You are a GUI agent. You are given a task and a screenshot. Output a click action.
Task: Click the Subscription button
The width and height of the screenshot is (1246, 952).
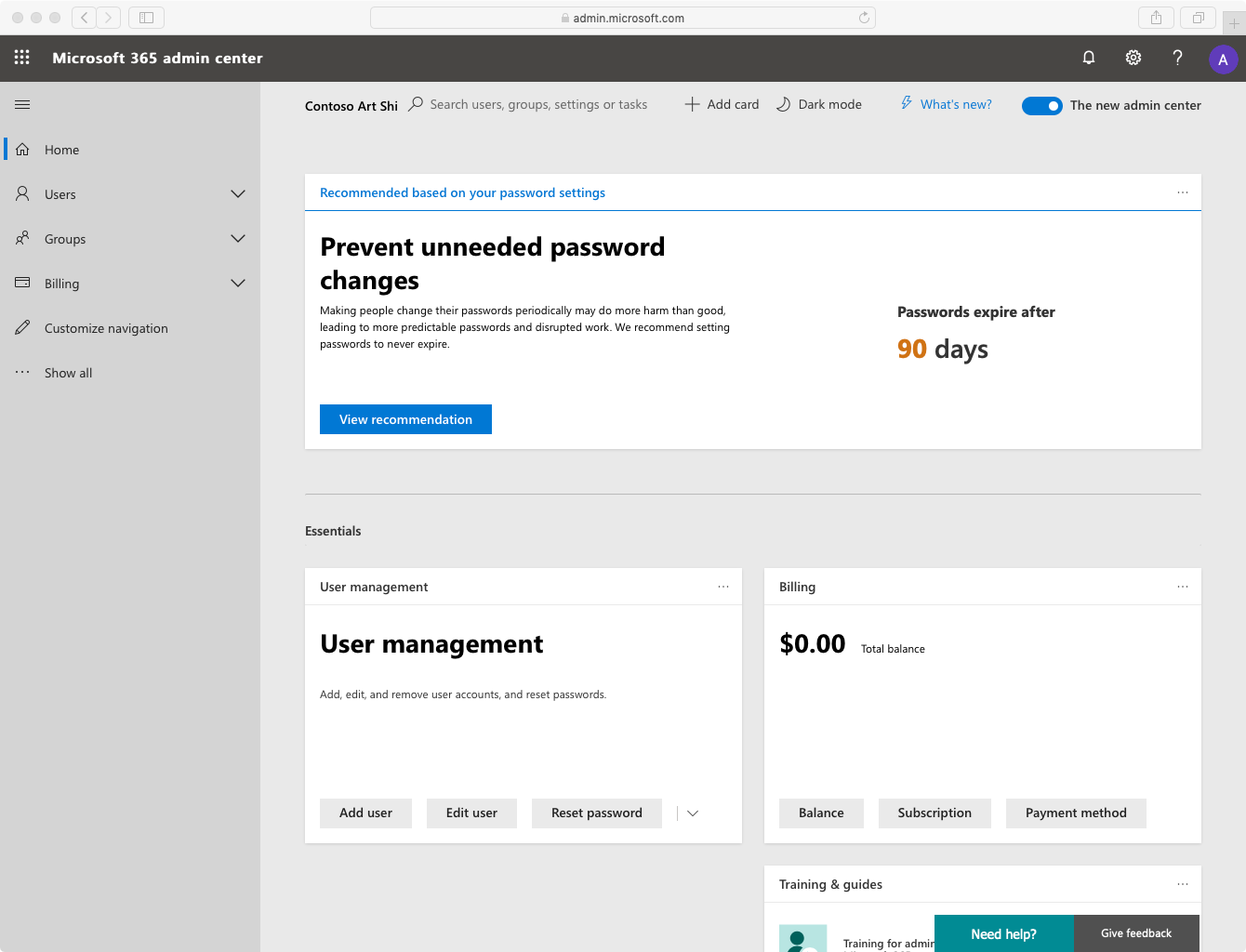point(934,813)
